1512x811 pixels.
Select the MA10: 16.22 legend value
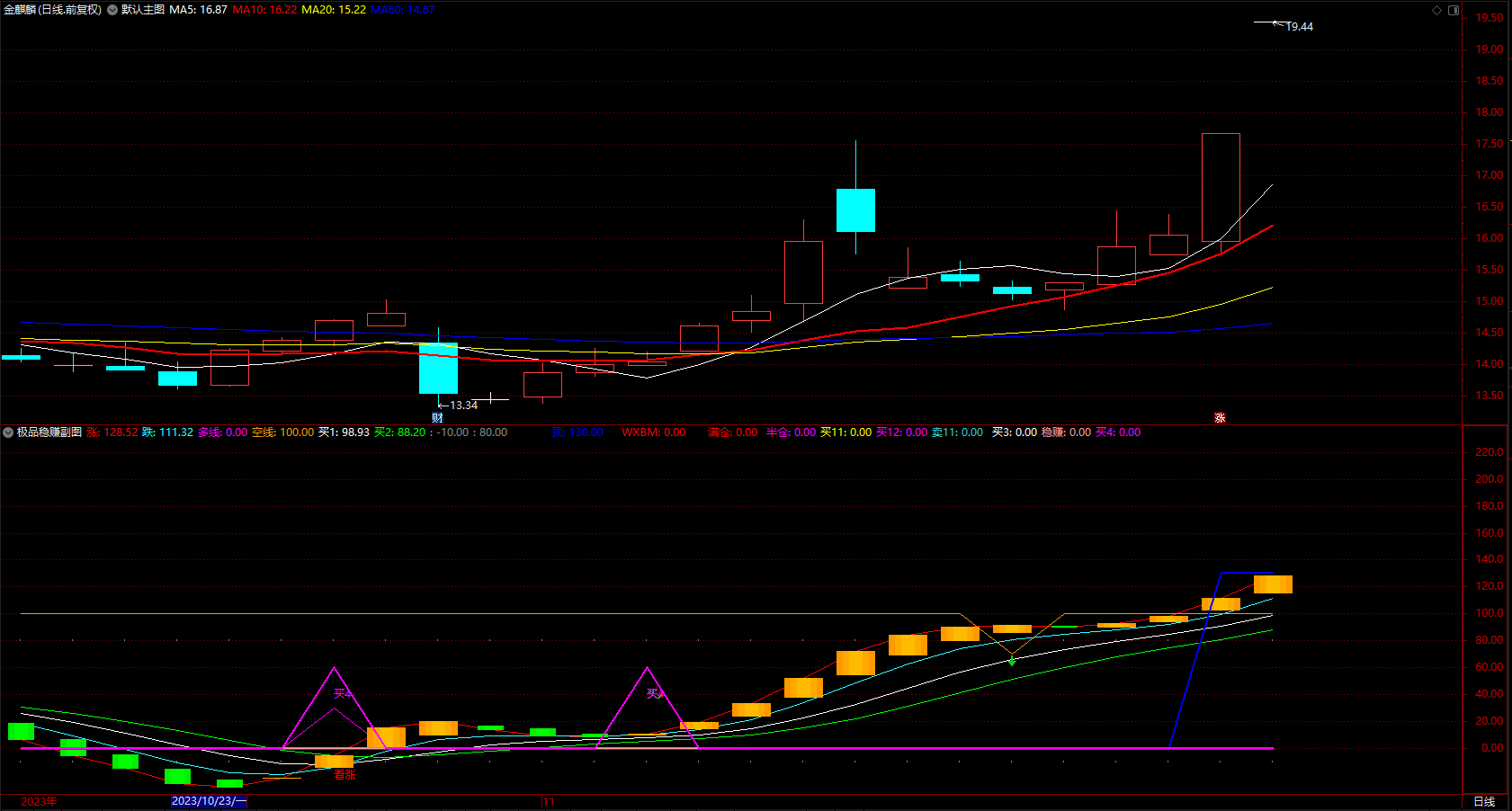pos(264,10)
